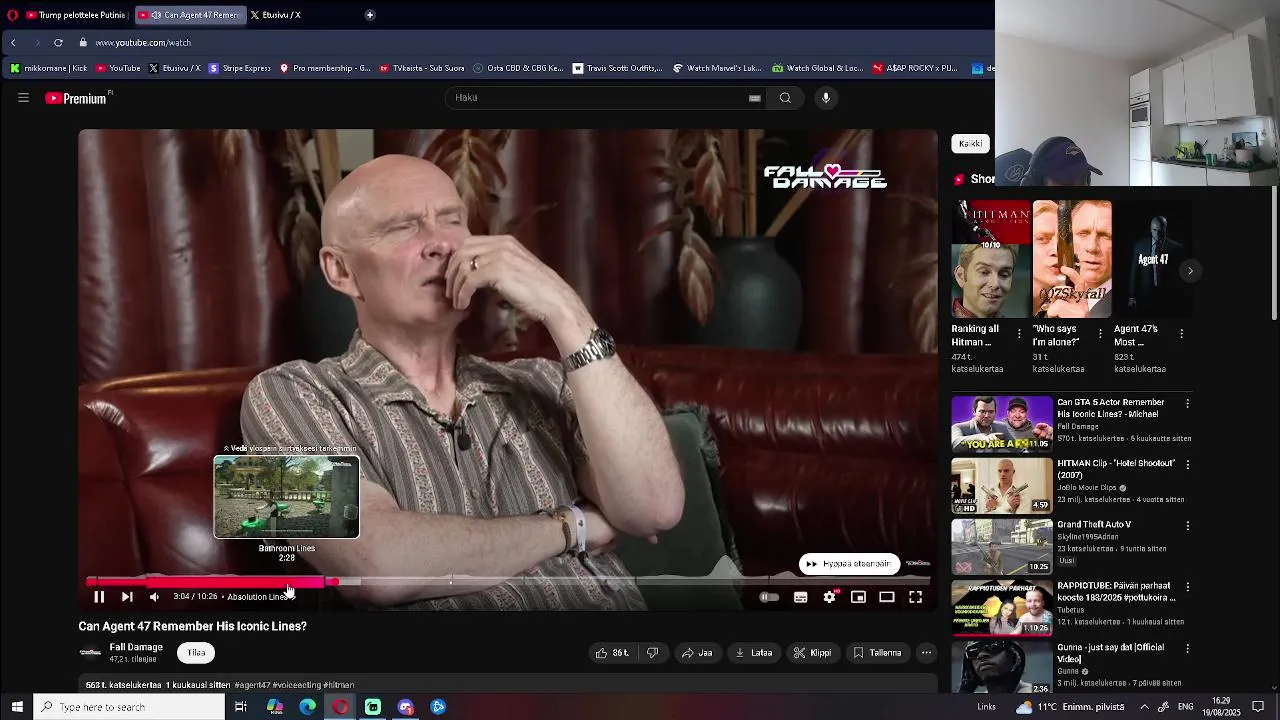The height and width of the screenshot is (720, 1280).
Task: Open RAPPIOTUBE video thumbnail
Action: (1001, 607)
